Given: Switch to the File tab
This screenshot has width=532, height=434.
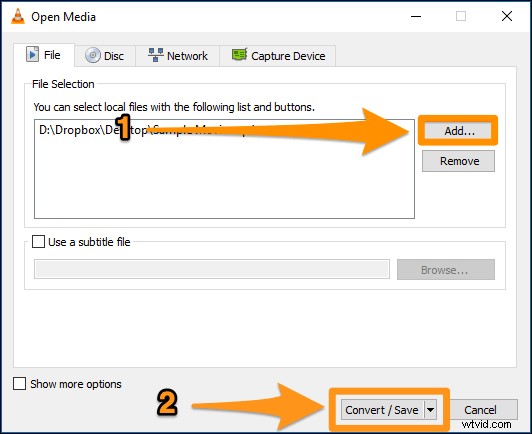Looking at the screenshot, I should click(x=44, y=55).
